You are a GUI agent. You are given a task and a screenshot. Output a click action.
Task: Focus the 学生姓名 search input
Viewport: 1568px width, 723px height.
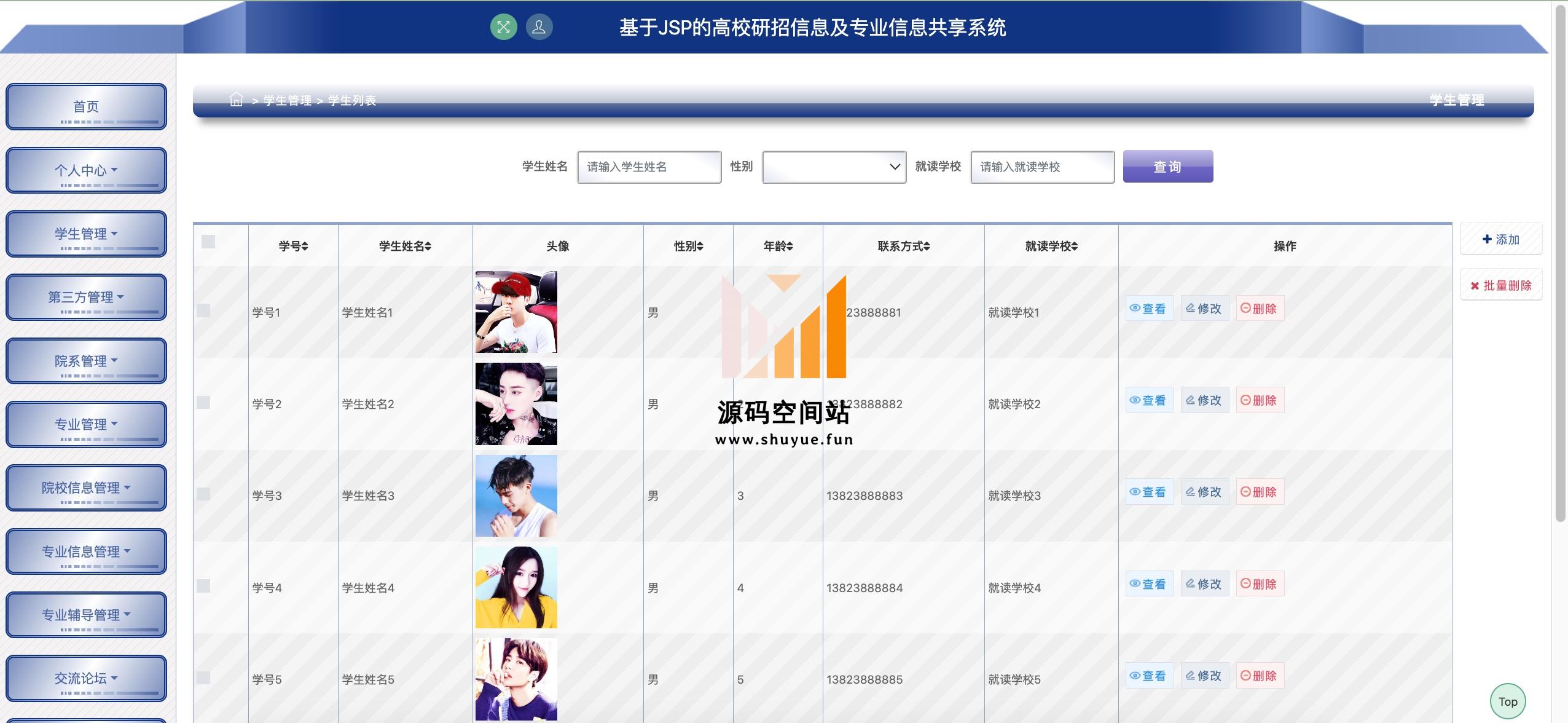[x=649, y=167]
